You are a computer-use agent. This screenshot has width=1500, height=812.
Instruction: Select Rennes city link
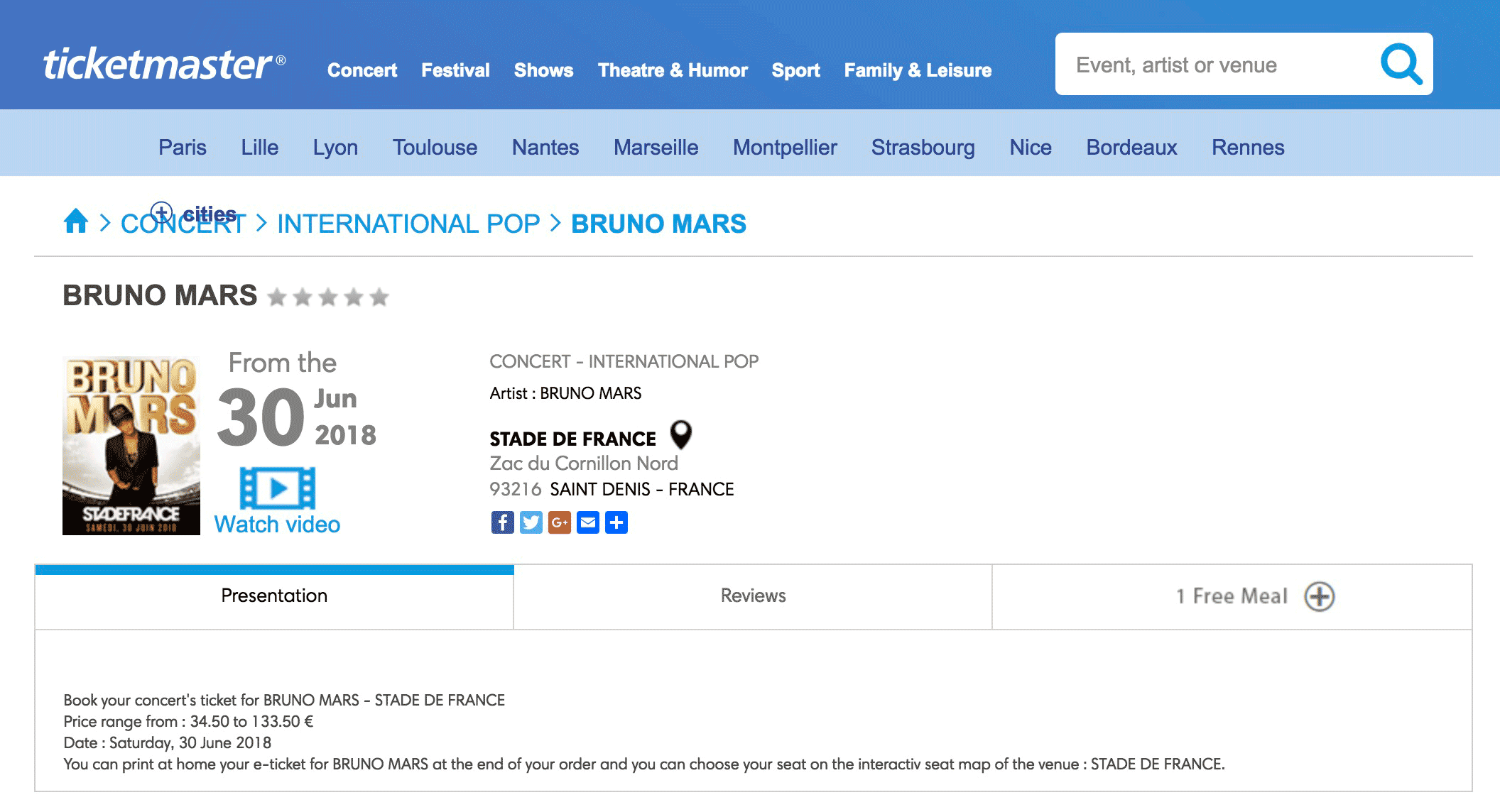(1248, 147)
